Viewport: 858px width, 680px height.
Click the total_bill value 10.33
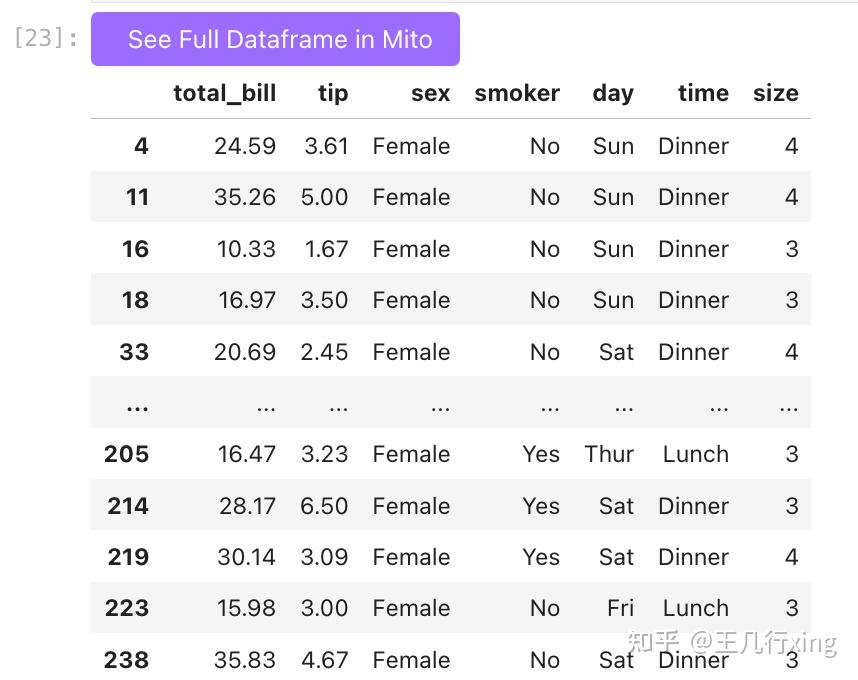(x=246, y=249)
